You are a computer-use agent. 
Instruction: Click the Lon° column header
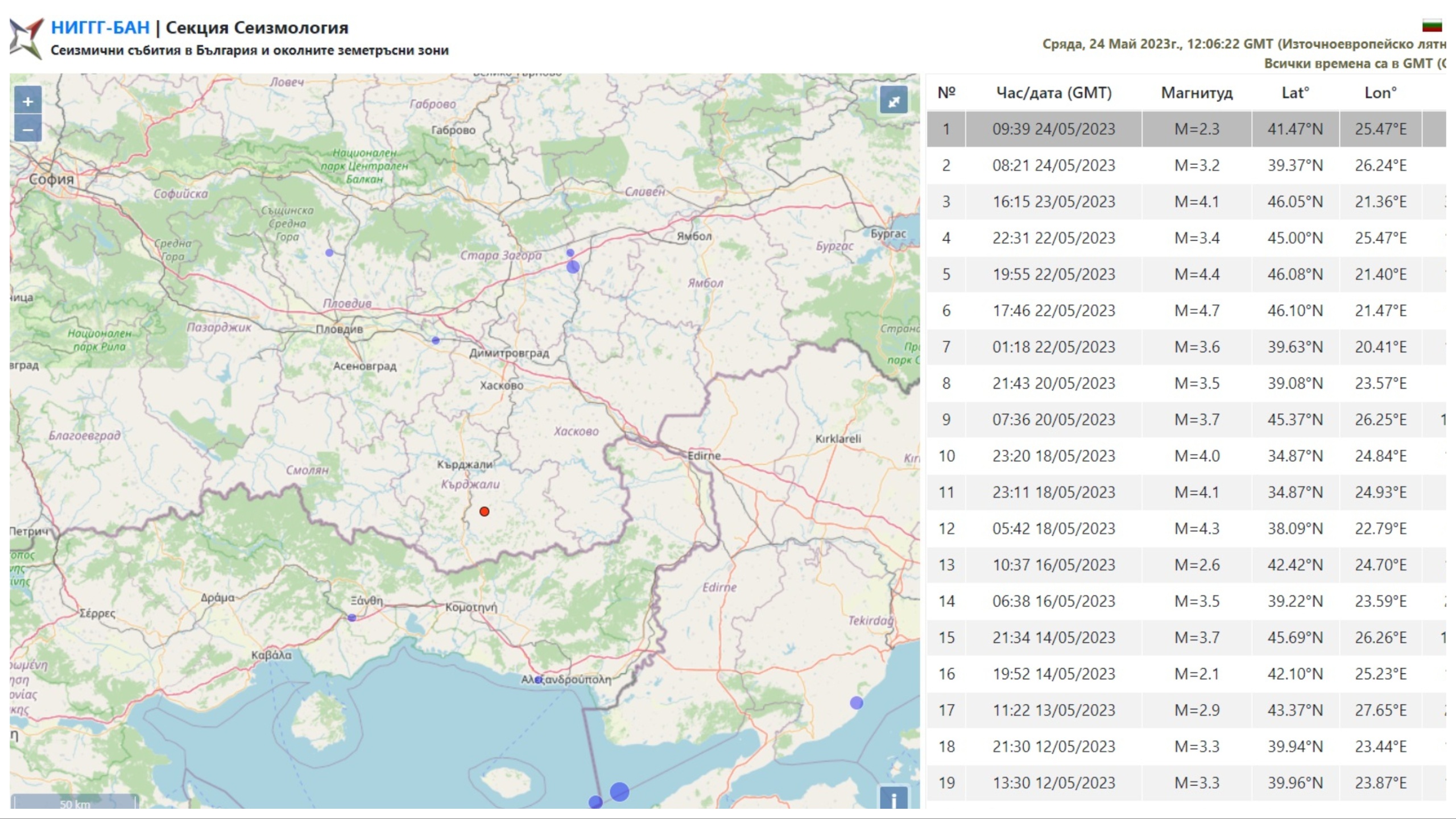pos(1380,93)
